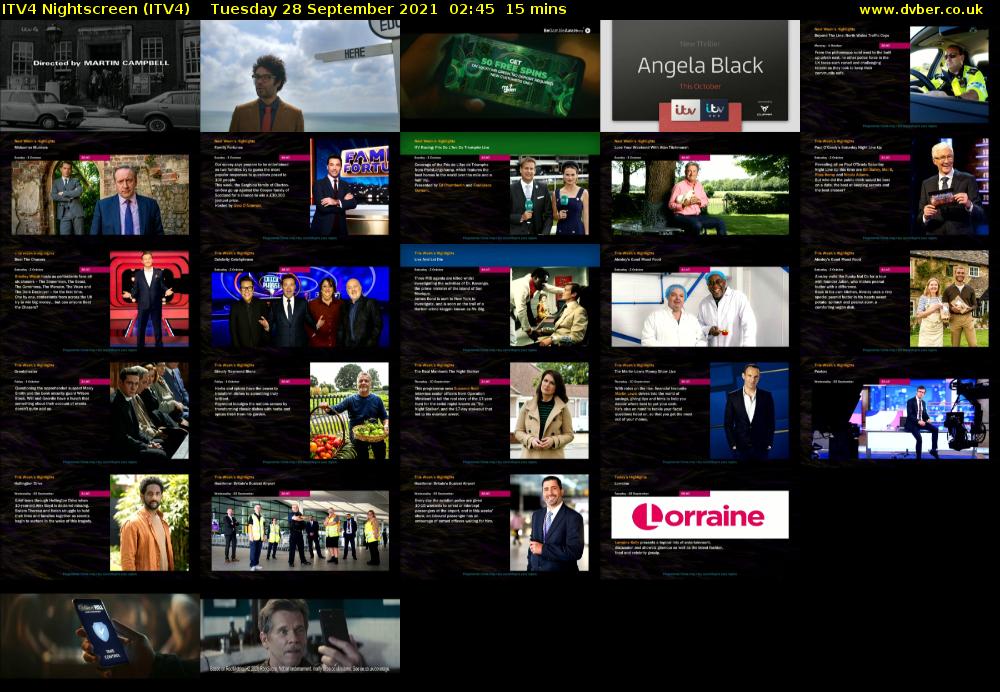Select The Real Manhunt: The Night Stalker frame
Viewport: 1000px width, 692px height.
500,412
